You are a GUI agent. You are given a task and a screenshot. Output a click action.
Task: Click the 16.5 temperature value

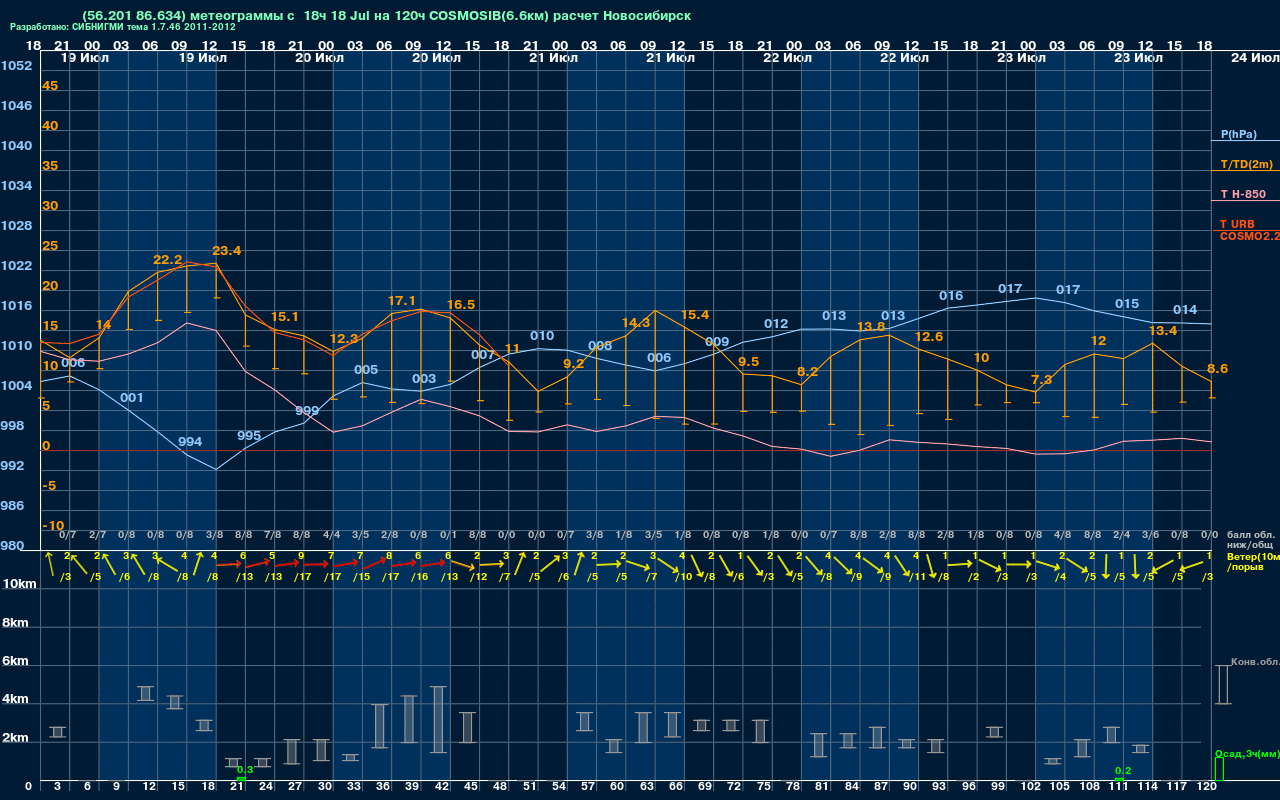[x=460, y=305]
